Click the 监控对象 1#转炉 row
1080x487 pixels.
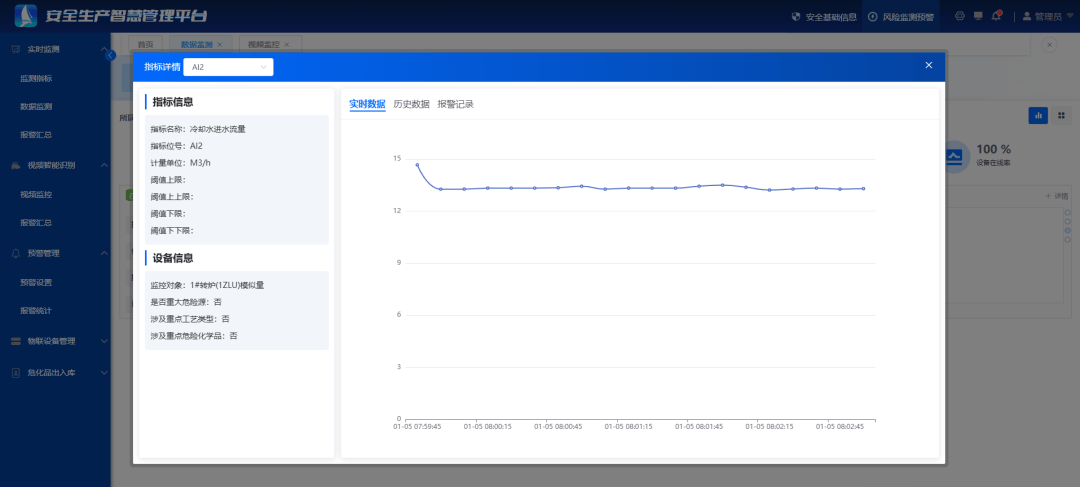click(x=207, y=285)
